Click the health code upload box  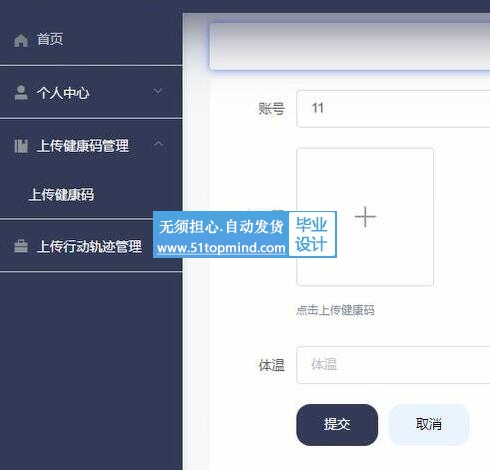click(365, 217)
